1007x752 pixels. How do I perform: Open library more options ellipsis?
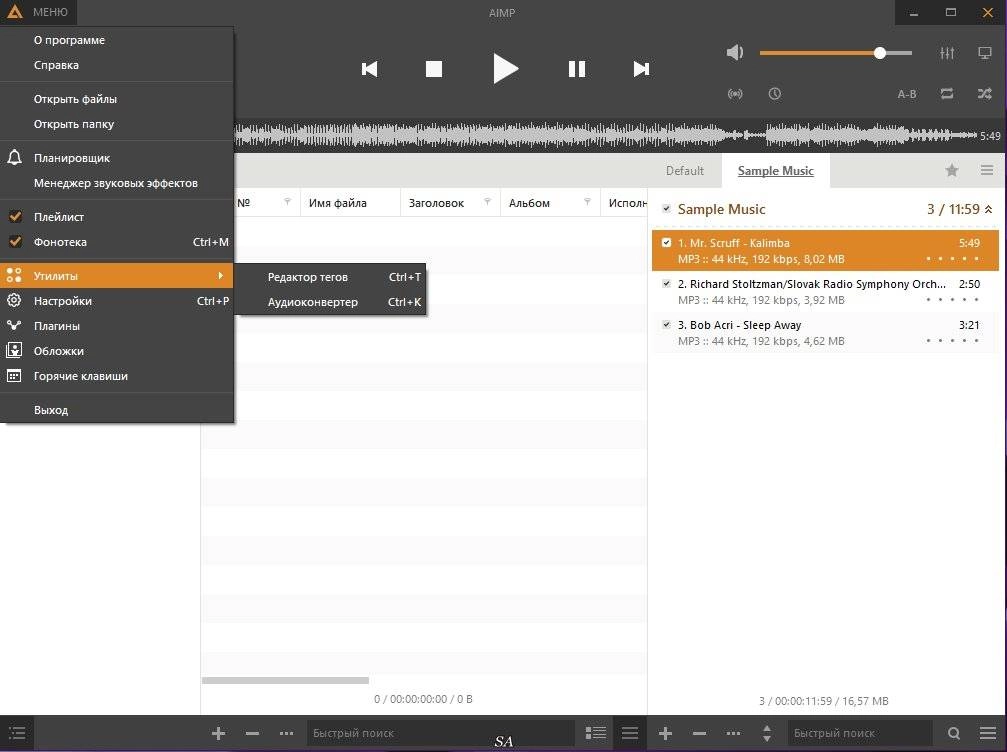point(286,733)
